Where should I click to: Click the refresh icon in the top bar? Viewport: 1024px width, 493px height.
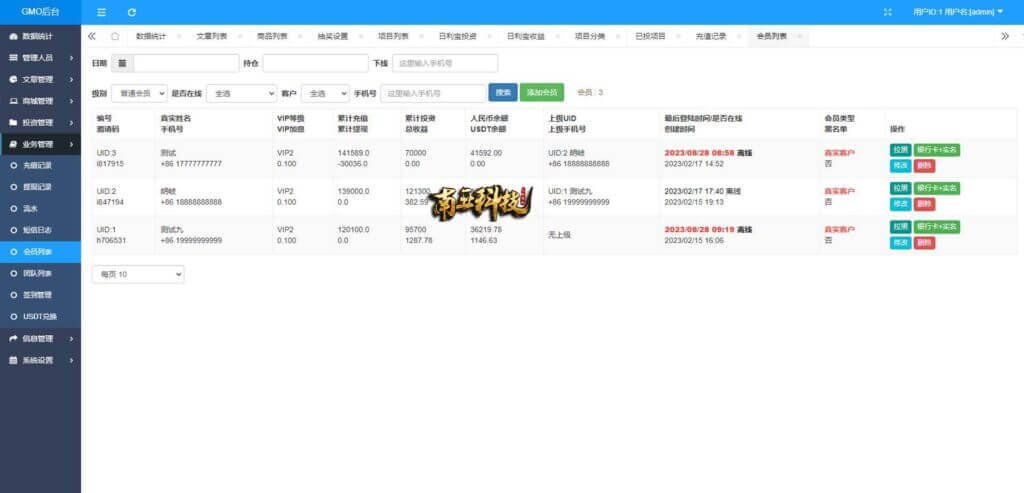tap(132, 12)
